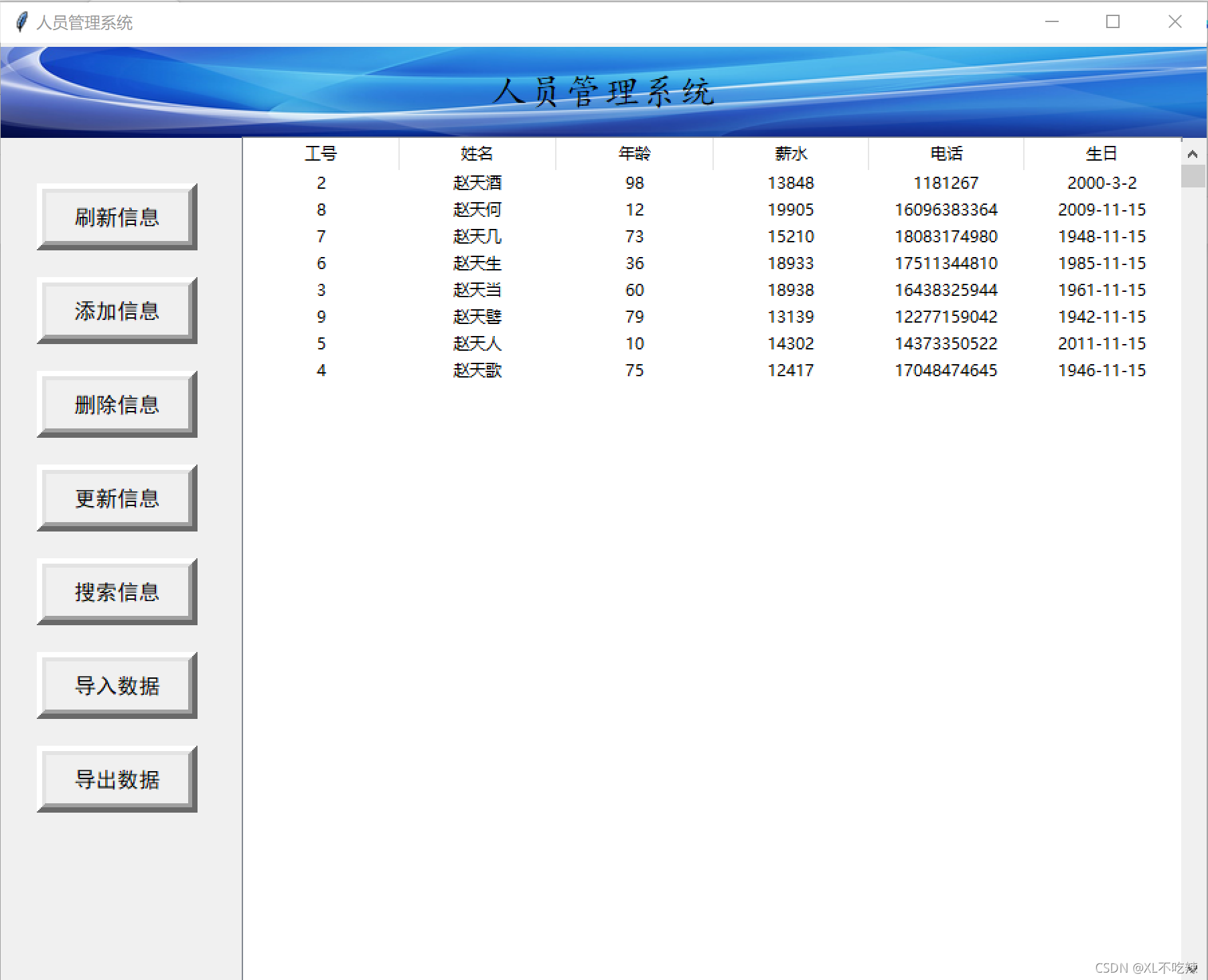1208x980 pixels.
Task: Click salary value 19905
Action: coord(791,210)
